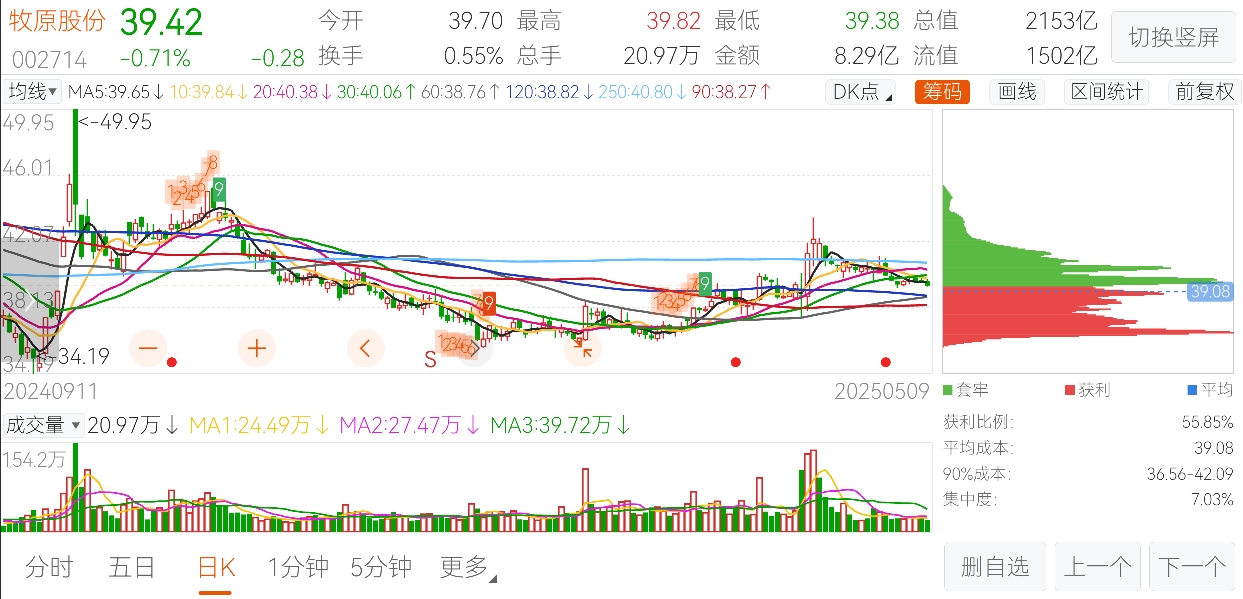Click the MA1:24.49万 volume label

point(260,425)
